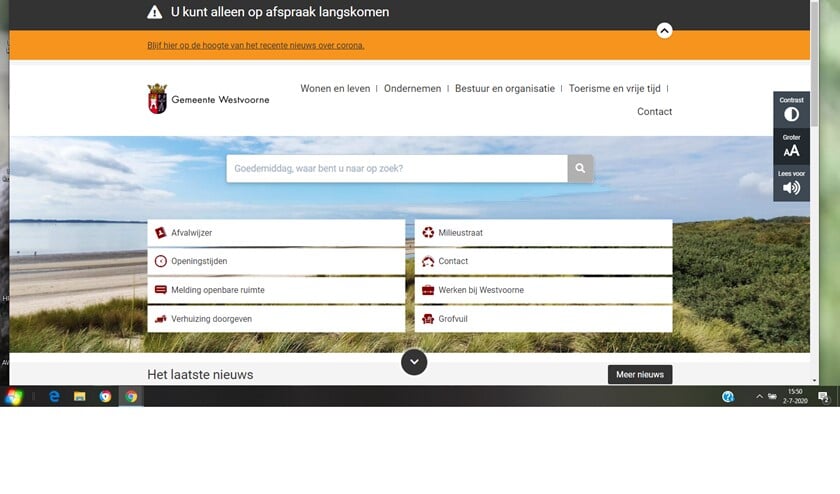Open File Explorer from taskbar
Image resolution: width=840 pixels, height=494 pixels.
click(80, 396)
